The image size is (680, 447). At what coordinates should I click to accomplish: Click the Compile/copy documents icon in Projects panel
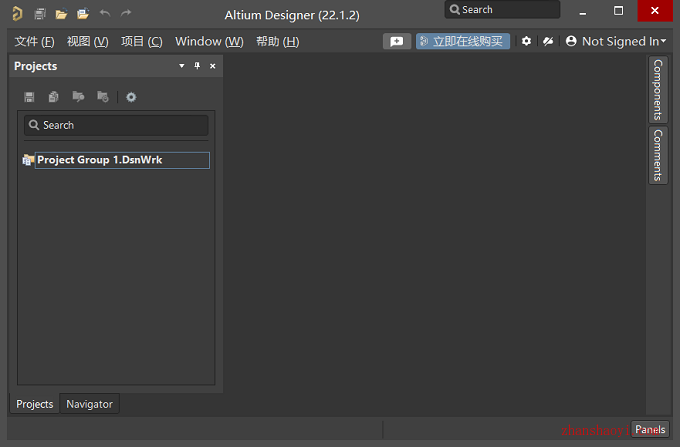(53, 97)
